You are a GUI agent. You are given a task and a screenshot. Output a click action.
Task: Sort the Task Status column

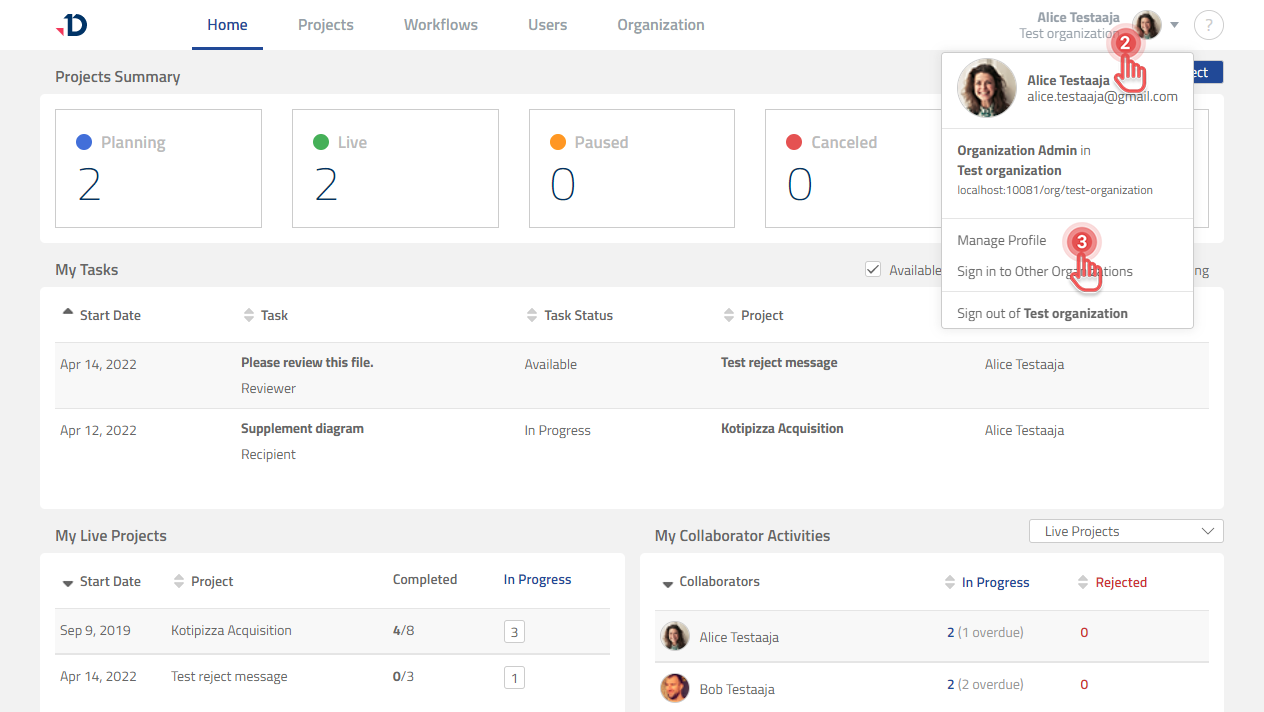point(531,315)
